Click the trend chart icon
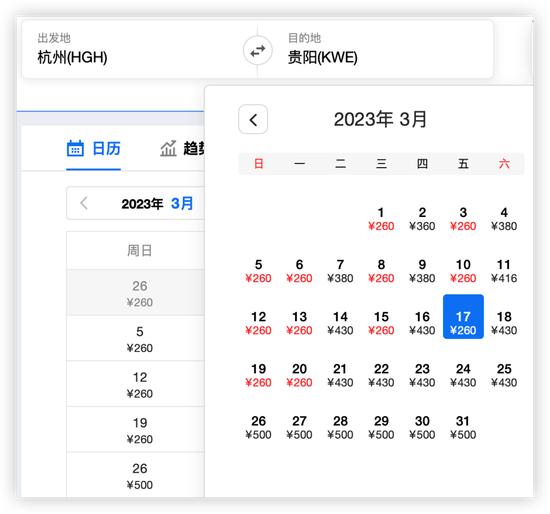Viewport: 550px width, 514px height. [168, 148]
